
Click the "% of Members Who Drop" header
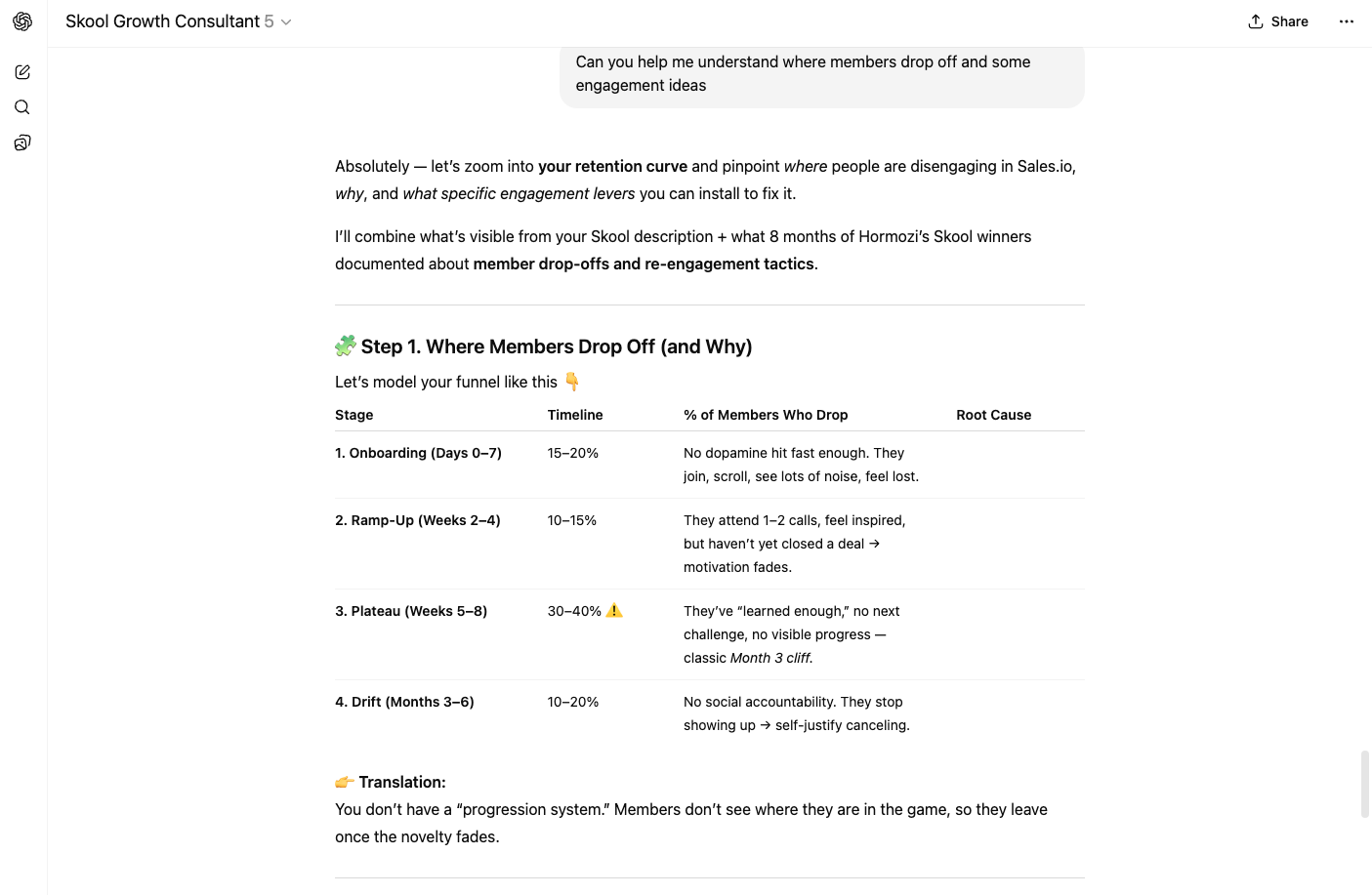766,415
